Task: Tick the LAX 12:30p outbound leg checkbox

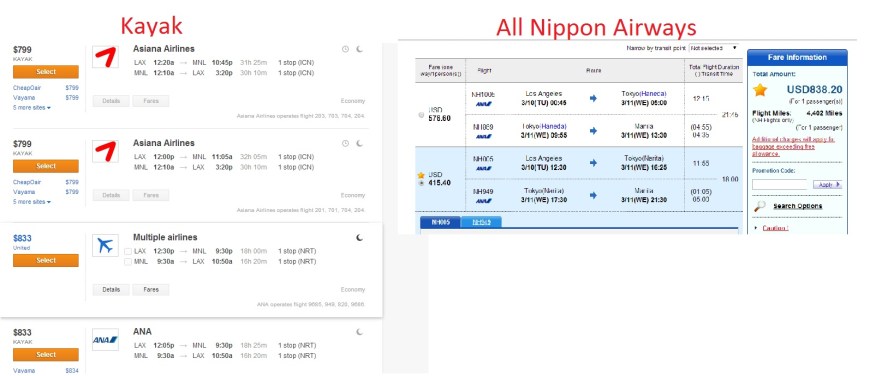Action: click(128, 251)
